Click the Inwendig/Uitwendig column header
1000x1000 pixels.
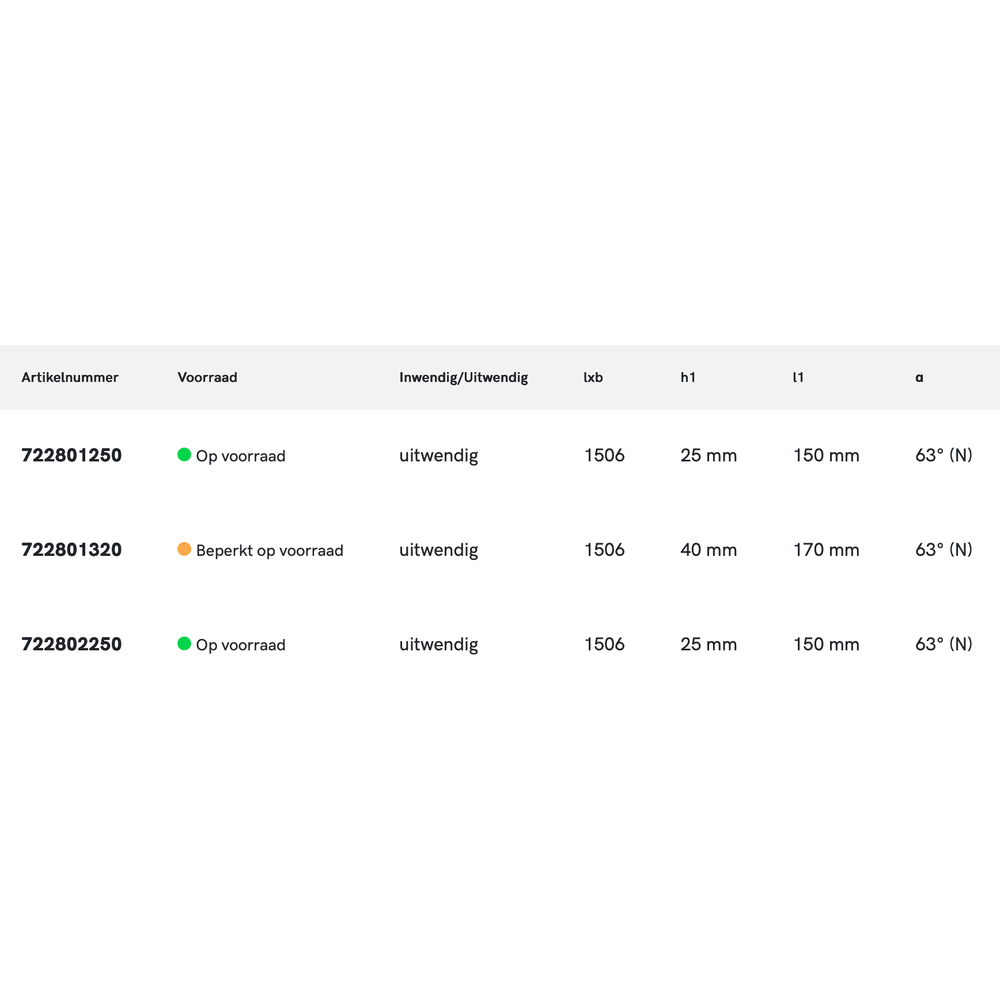pyautogui.click(x=463, y=377)
